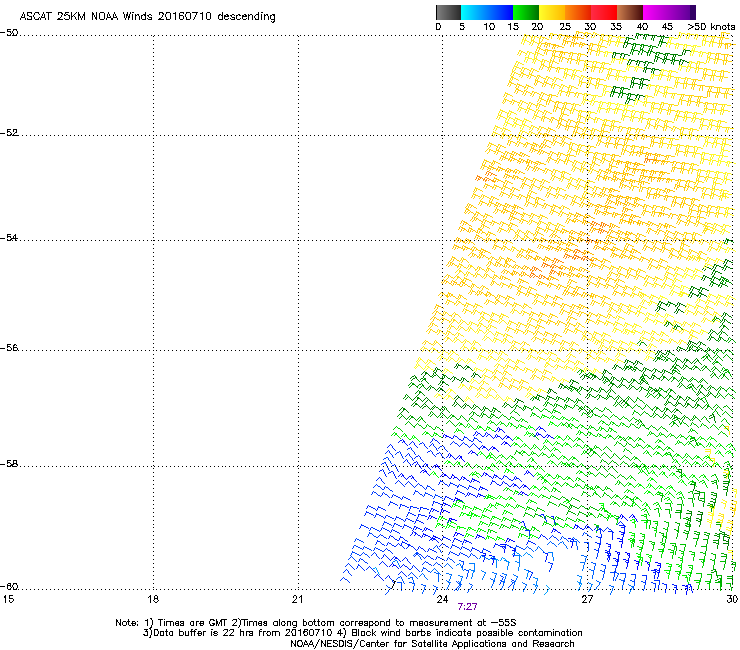The height and width of the screenshot is (650, 740).
Task: Click the orange 25-30 knots legend swatch
Action: coord(578,12)
